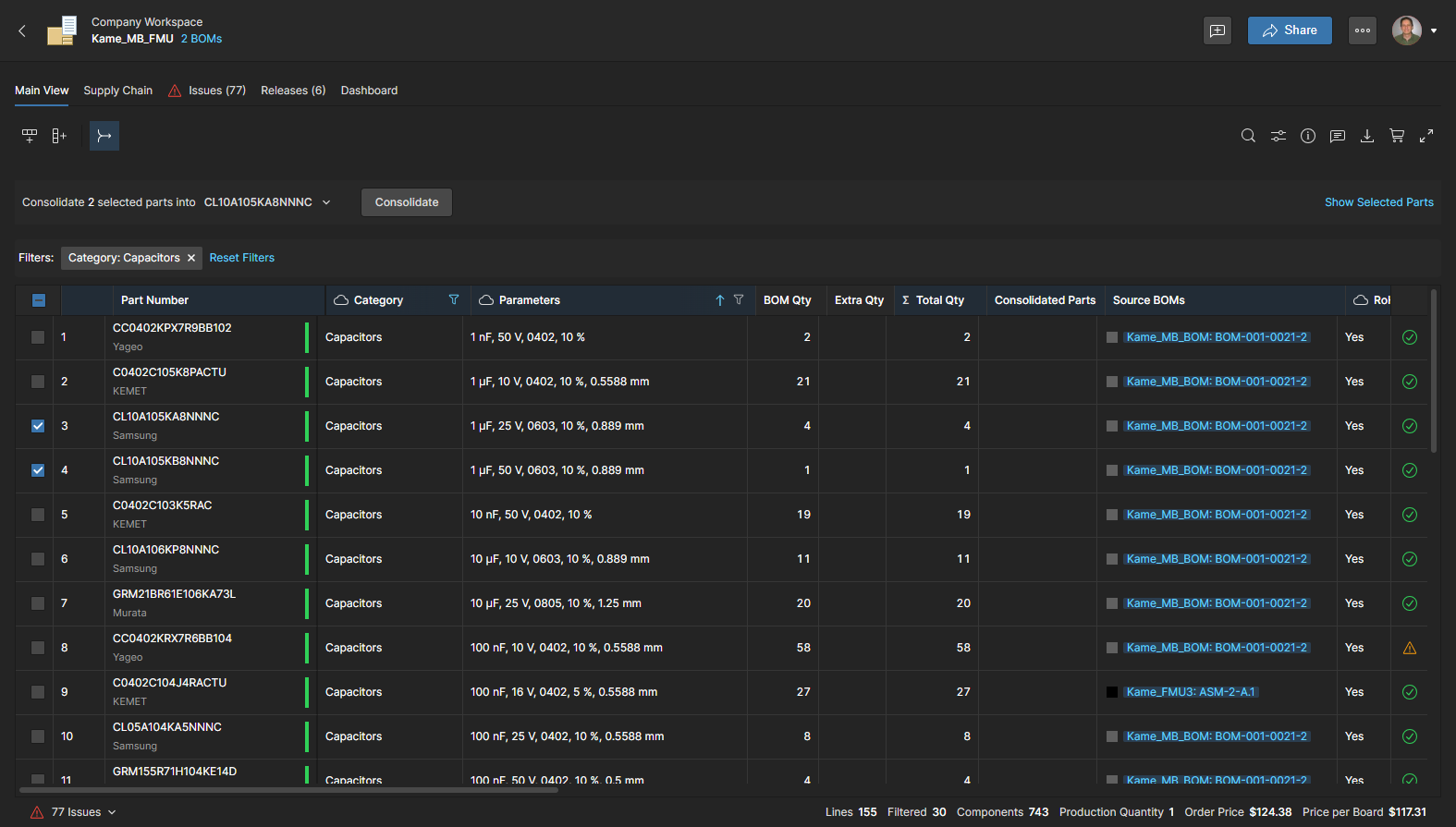Open the consolidate target part dropdown
Viewport: 1456px width, 827px height.
click(x=326, y=202)
